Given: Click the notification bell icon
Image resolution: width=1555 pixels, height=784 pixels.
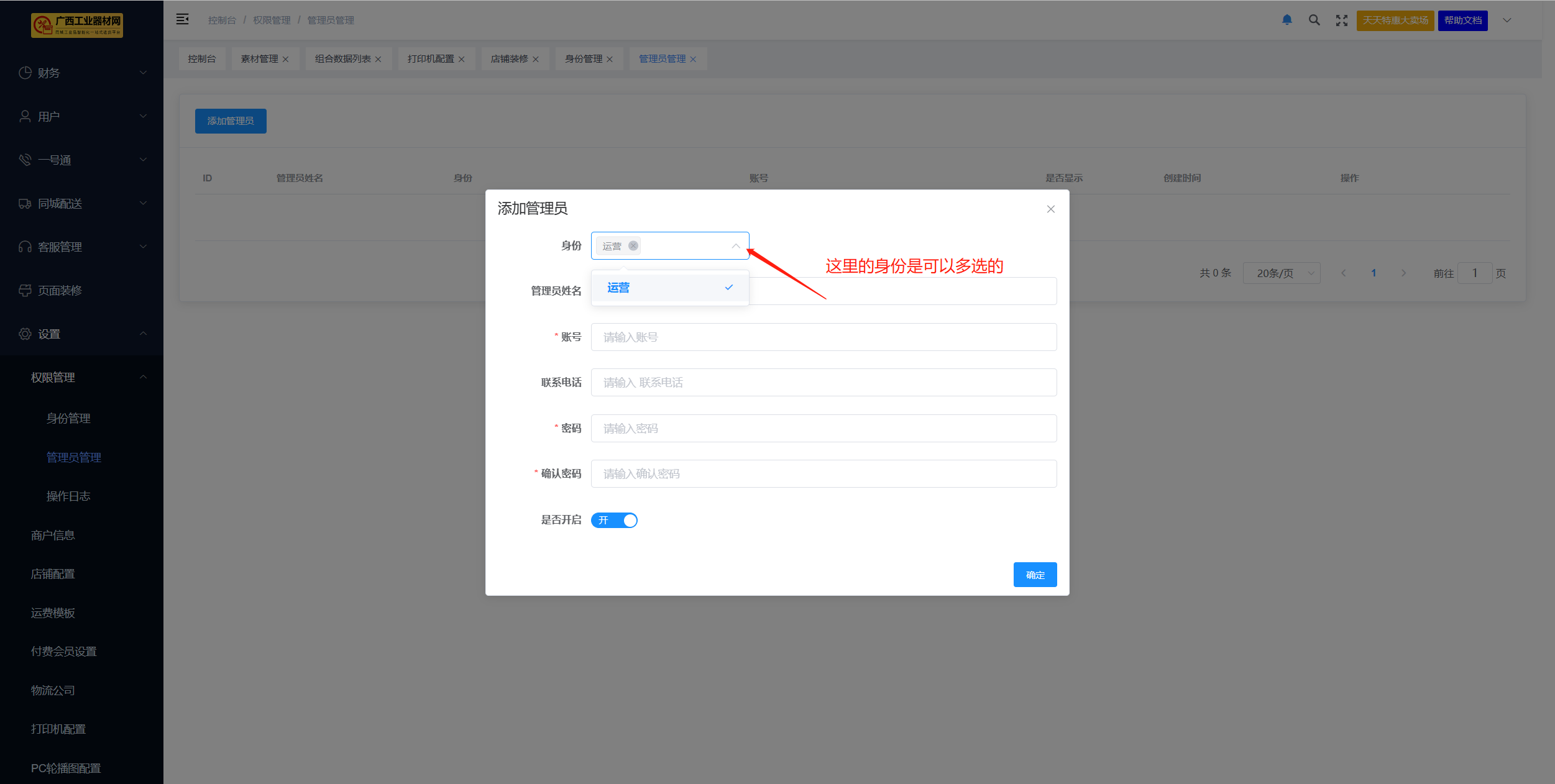Looking at the screenshot, I should coord(1287,20).
